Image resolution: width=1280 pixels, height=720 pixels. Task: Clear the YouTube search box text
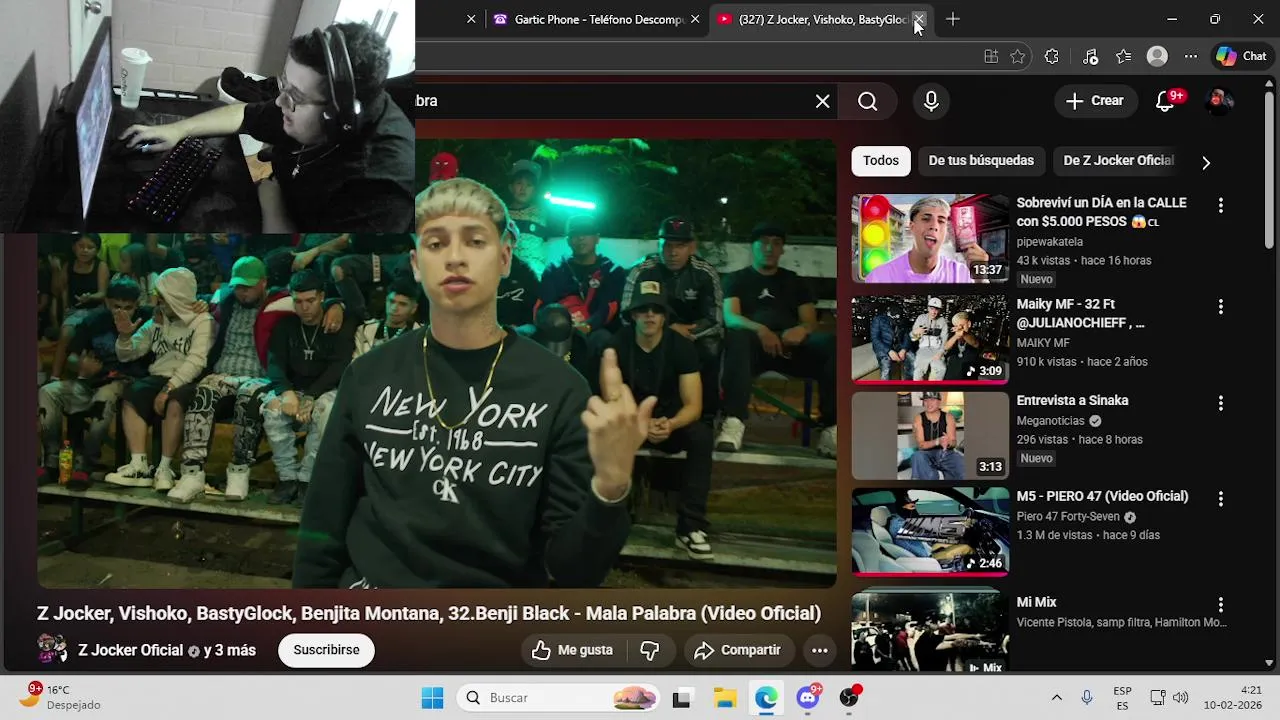click(x=822, y=101)
